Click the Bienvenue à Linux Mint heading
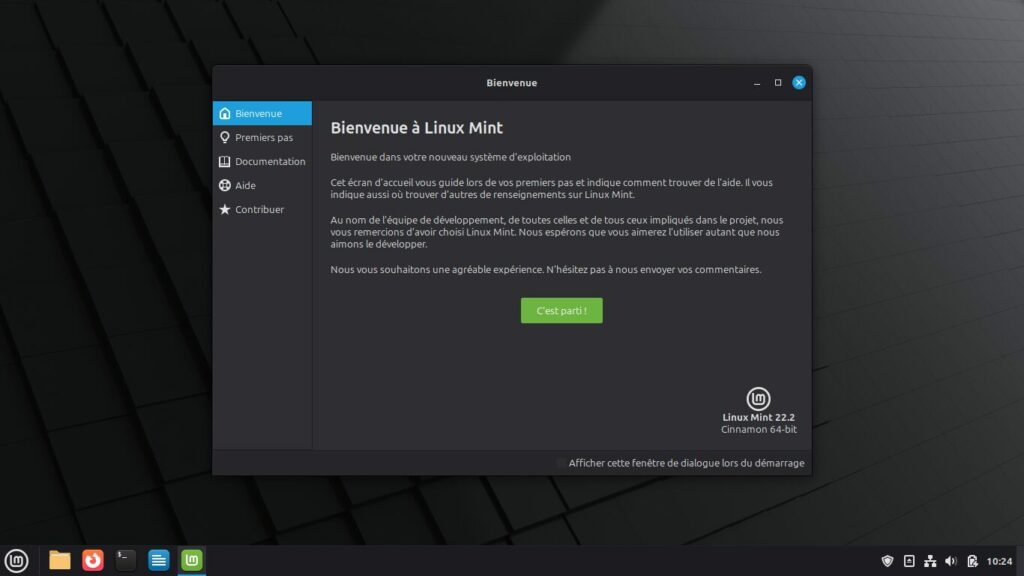 (x=417, y=128)
